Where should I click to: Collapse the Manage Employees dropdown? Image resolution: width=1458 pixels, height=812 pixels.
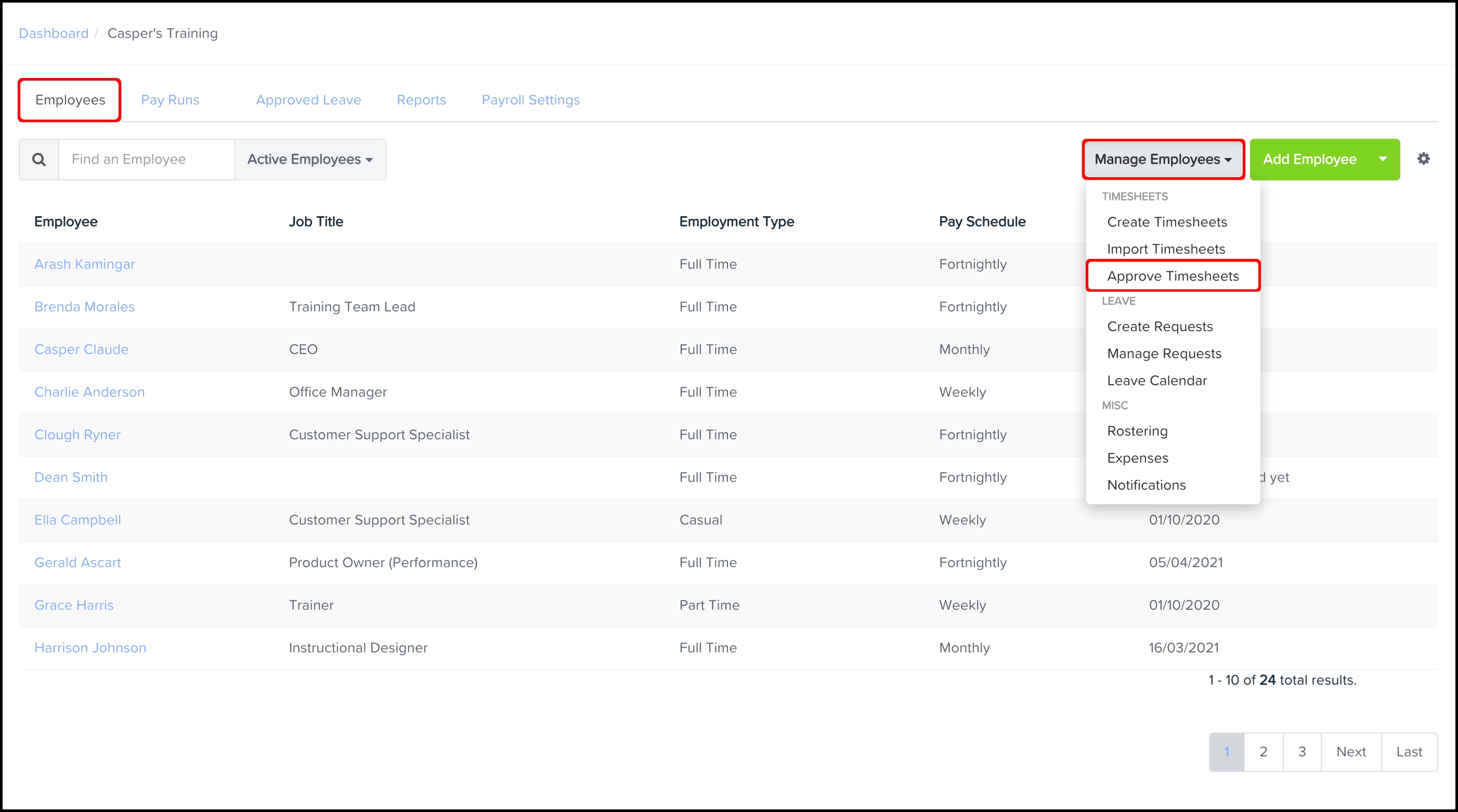1163,160
